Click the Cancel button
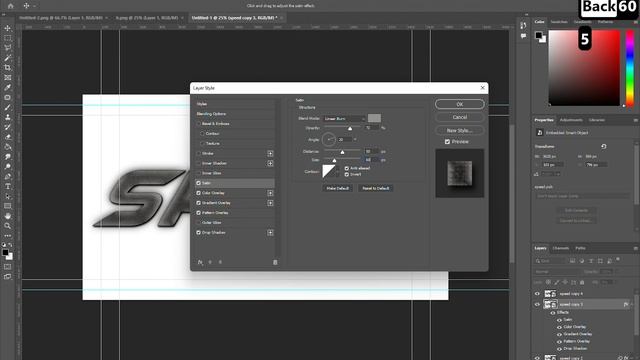The image size is (640, 360). point(460,117)
